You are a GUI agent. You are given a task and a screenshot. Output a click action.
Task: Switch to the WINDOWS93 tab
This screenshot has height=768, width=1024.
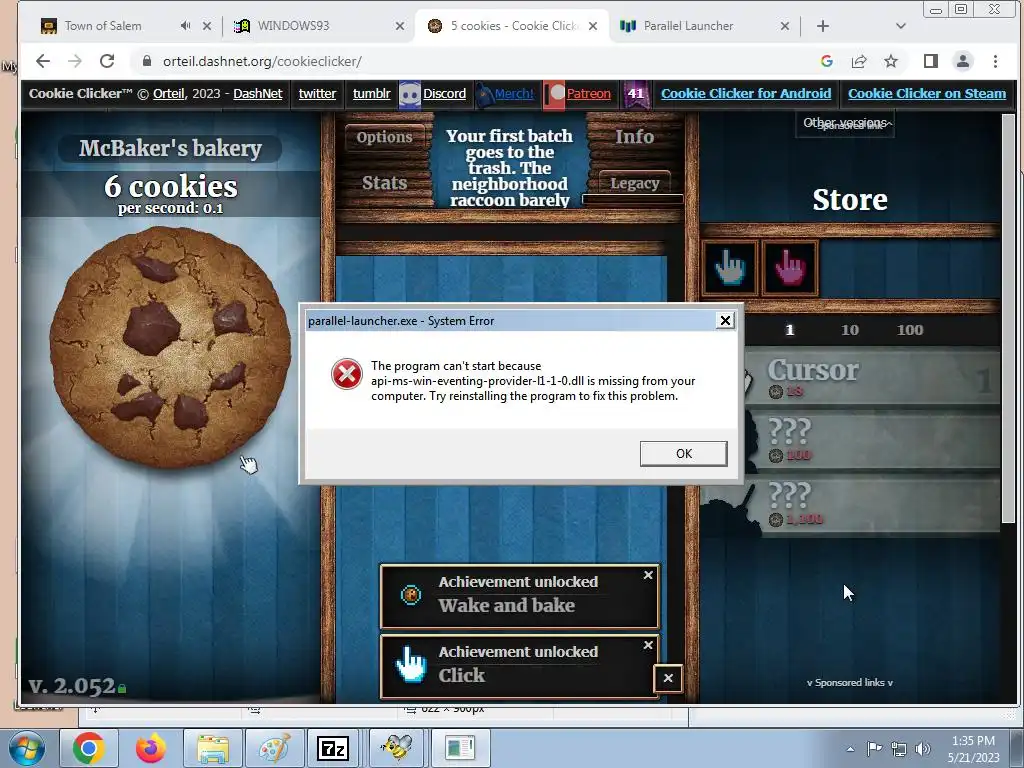[x=293, y=26]
